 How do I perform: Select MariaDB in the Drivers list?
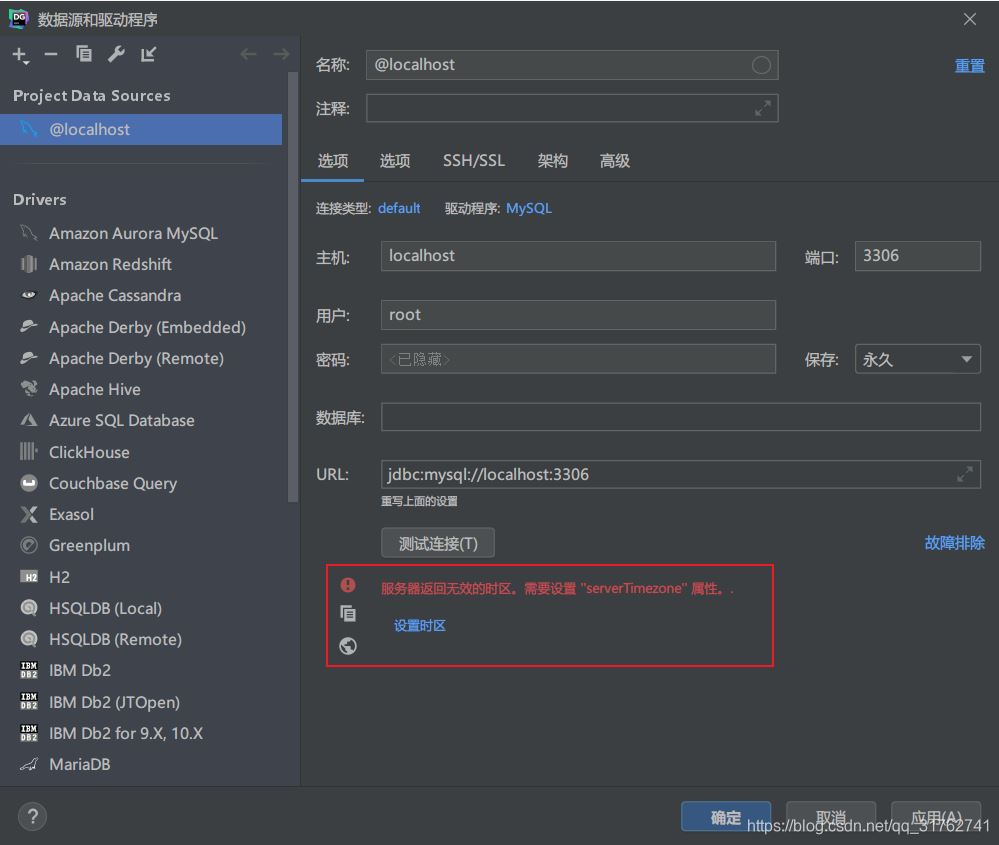click(79, 764)
